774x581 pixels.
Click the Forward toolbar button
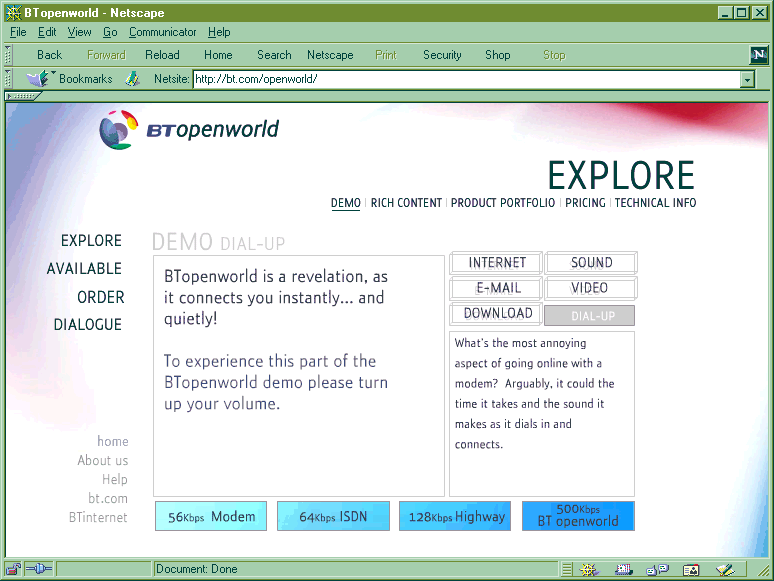(x=106, y=55)
